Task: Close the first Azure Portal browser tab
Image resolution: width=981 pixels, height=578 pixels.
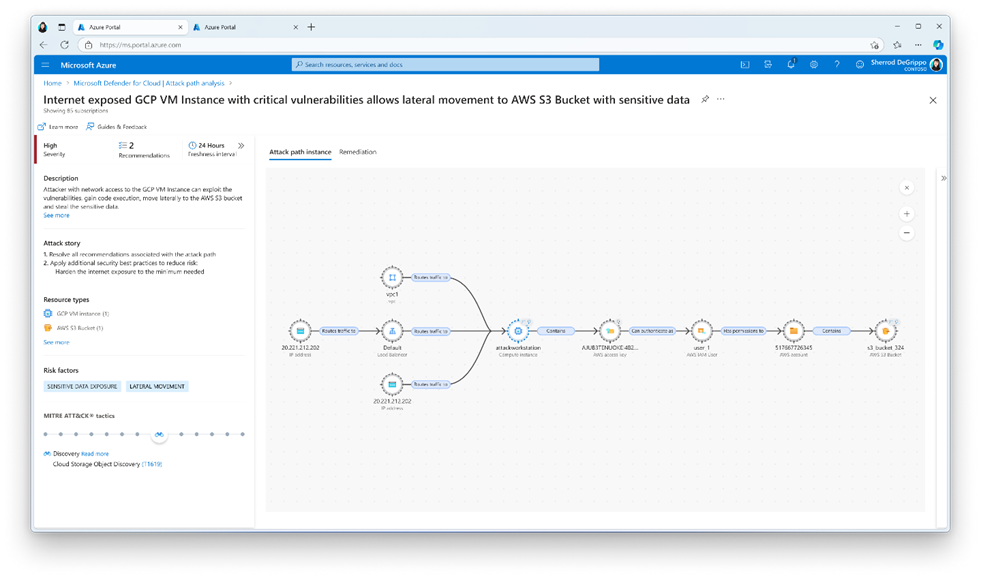Action: pyautogui.click(x=180, y=28)
